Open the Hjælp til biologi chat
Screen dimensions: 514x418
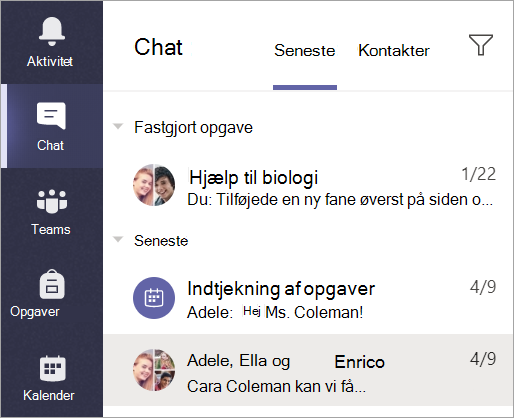tap(308, 186)
